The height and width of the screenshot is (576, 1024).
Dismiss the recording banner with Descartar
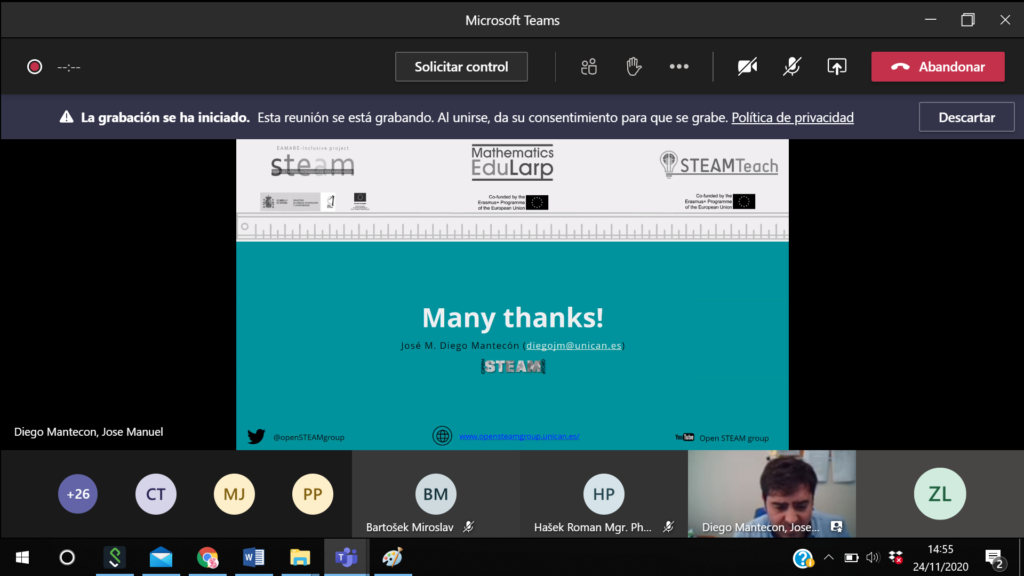coord(967,118)
